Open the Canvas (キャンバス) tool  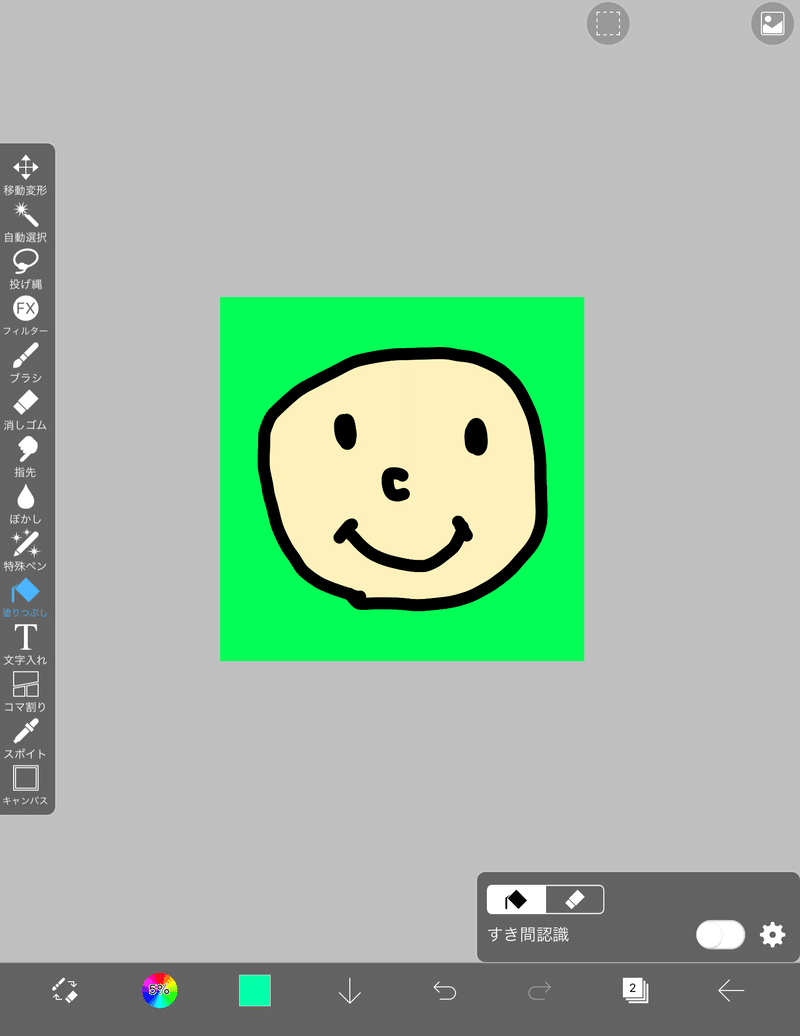pyautogui.click(x=25, y=786)
